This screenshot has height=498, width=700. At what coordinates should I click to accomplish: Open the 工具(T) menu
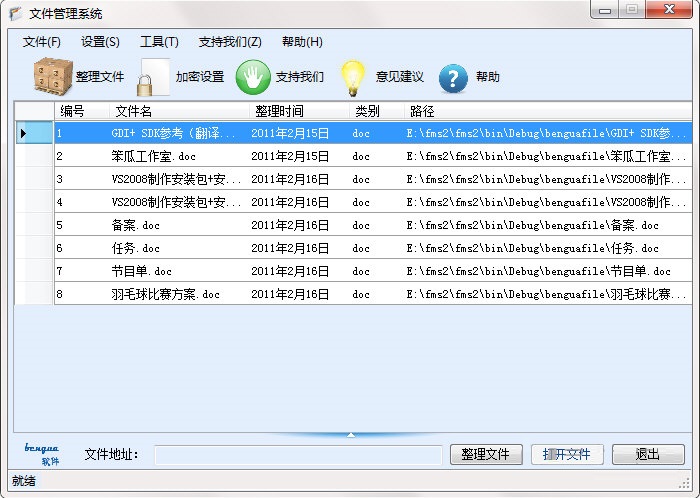pos(159,42)
